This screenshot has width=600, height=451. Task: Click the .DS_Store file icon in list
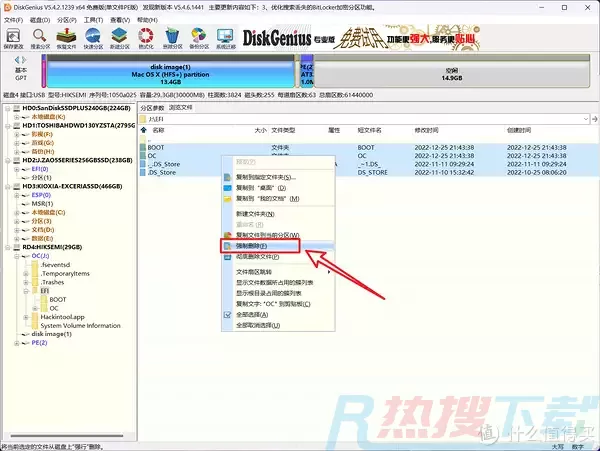143,173
